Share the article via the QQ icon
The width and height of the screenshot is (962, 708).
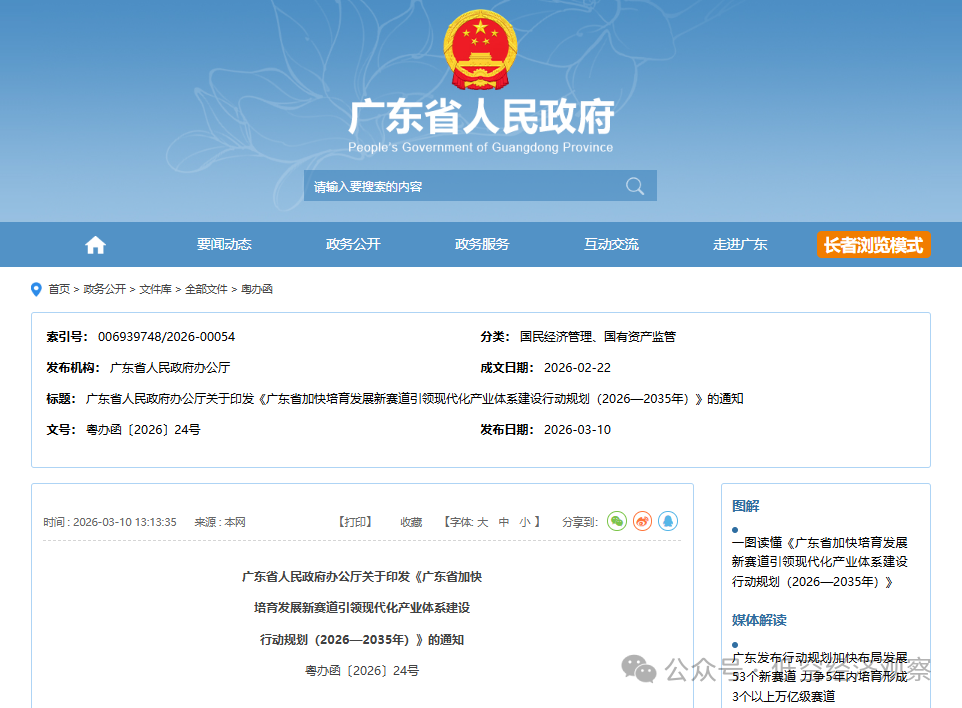[669, 521]
